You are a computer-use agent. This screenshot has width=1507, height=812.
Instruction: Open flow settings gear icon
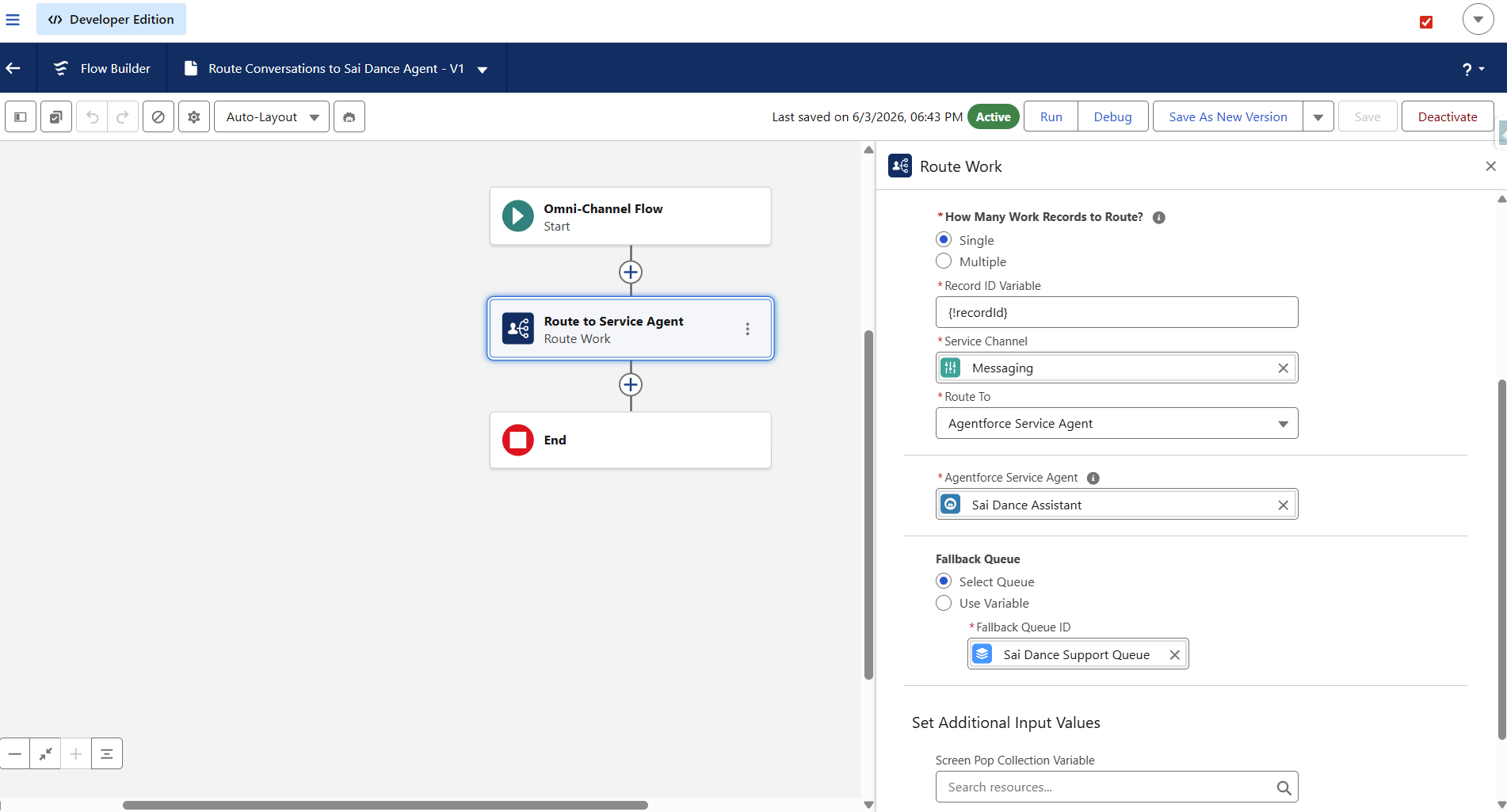[194, 116]
